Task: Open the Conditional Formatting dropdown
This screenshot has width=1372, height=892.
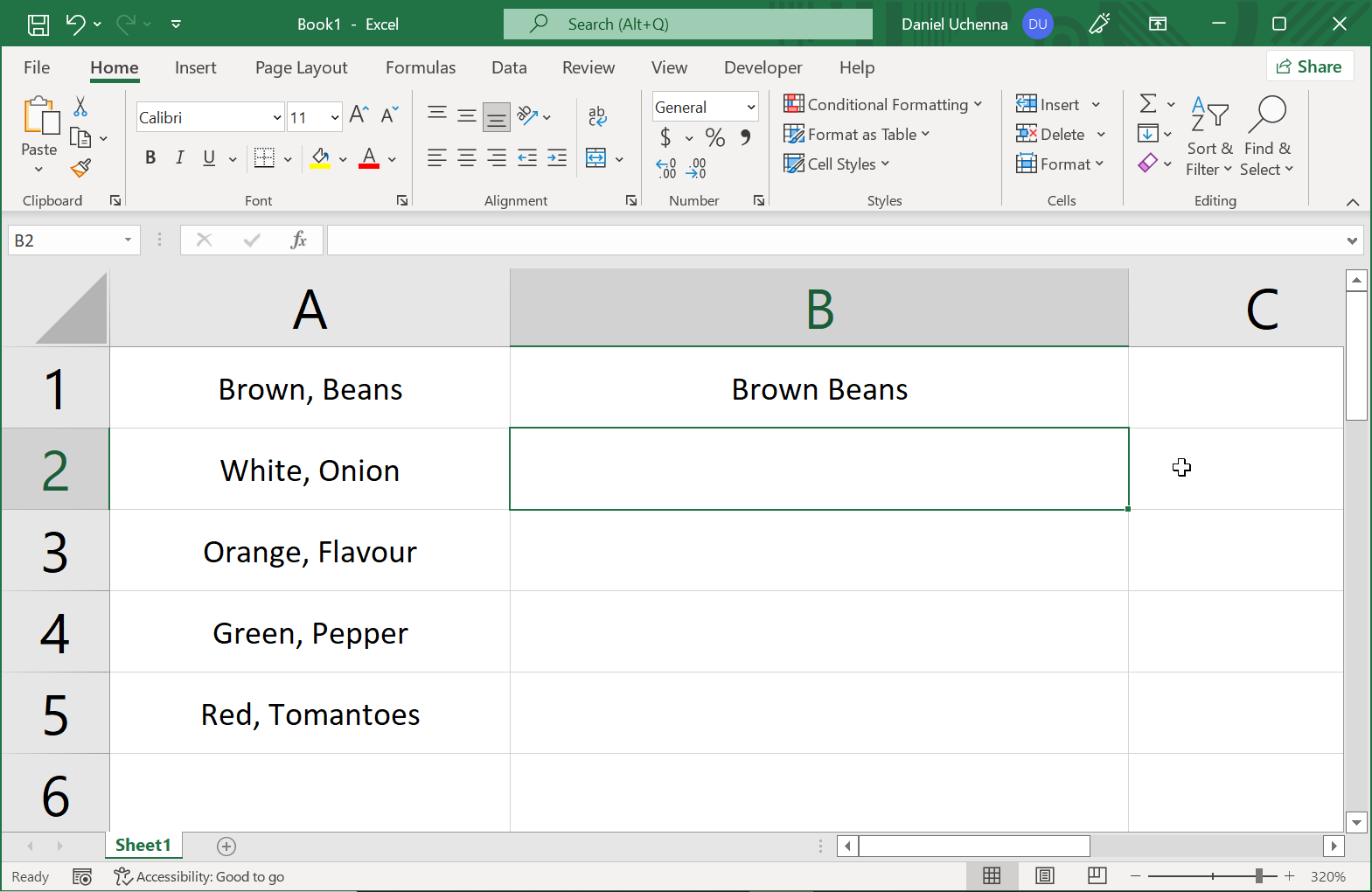Action: pos(882,105)
